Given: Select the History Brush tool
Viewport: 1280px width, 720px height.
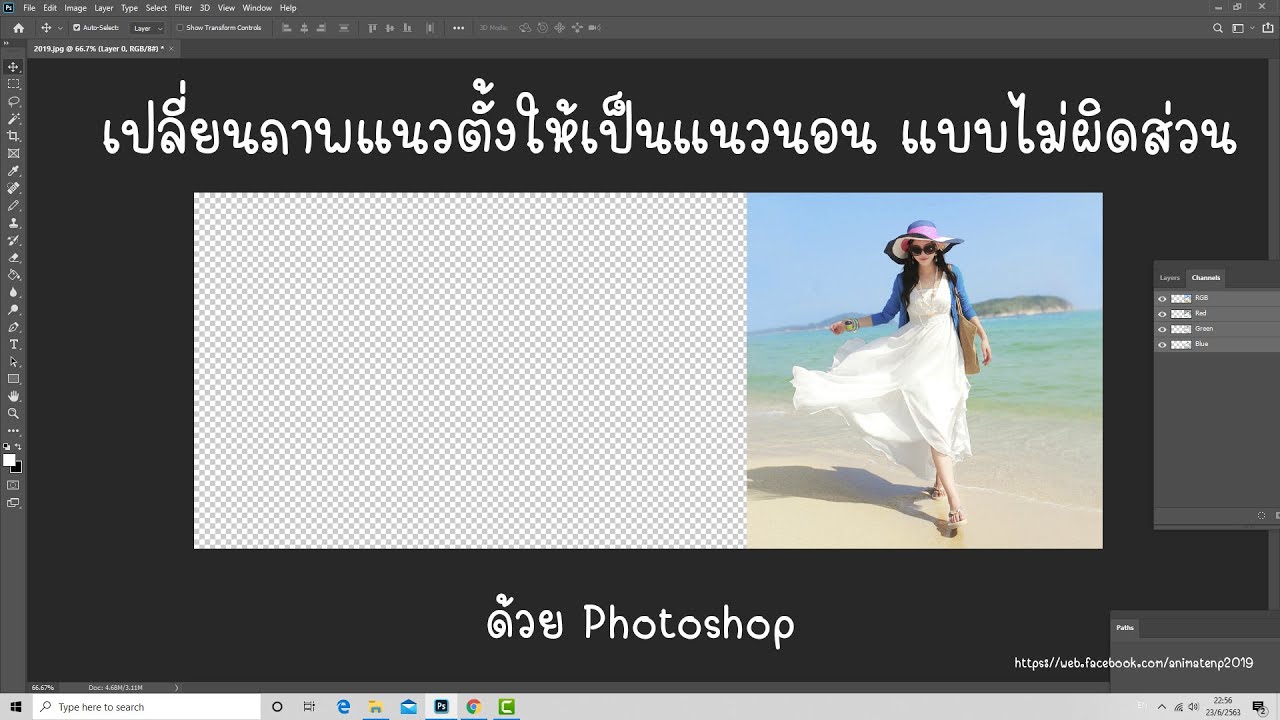Looking at the screenshot, I should 13,240.
